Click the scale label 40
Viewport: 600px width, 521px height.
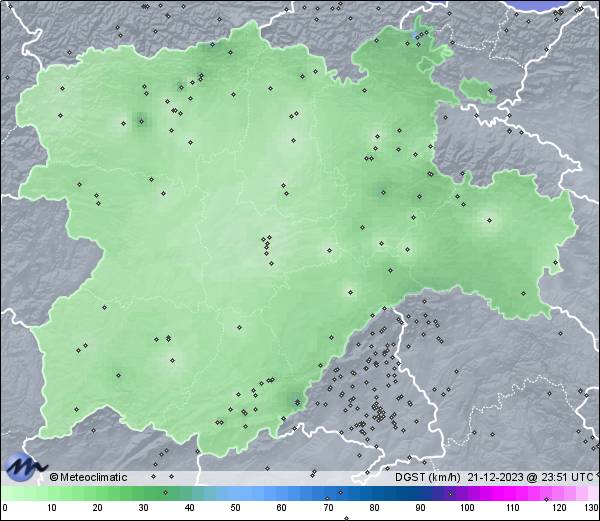190,508
